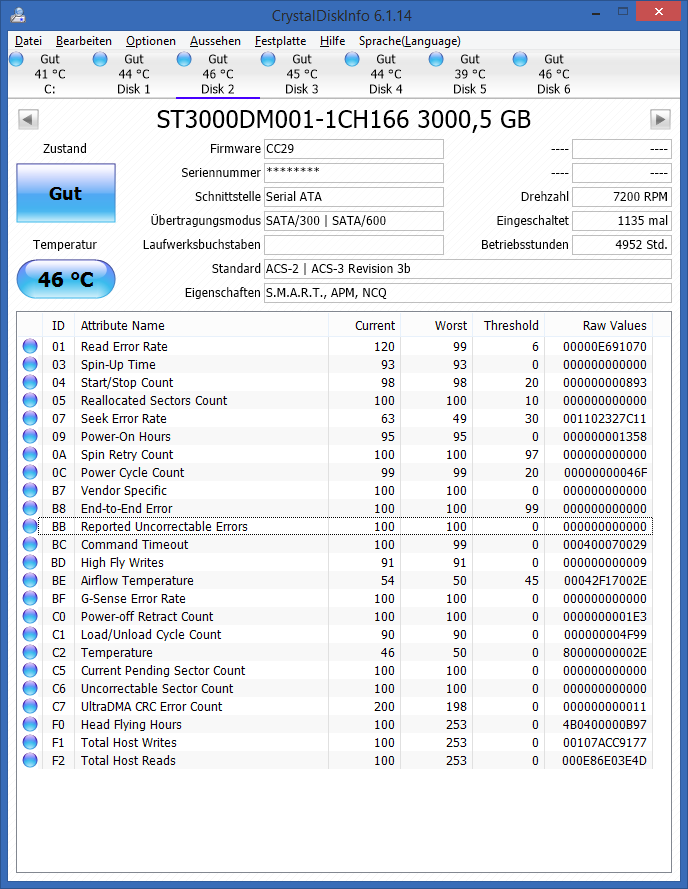Open the Hilfe menu

click(x=332, y=41)
